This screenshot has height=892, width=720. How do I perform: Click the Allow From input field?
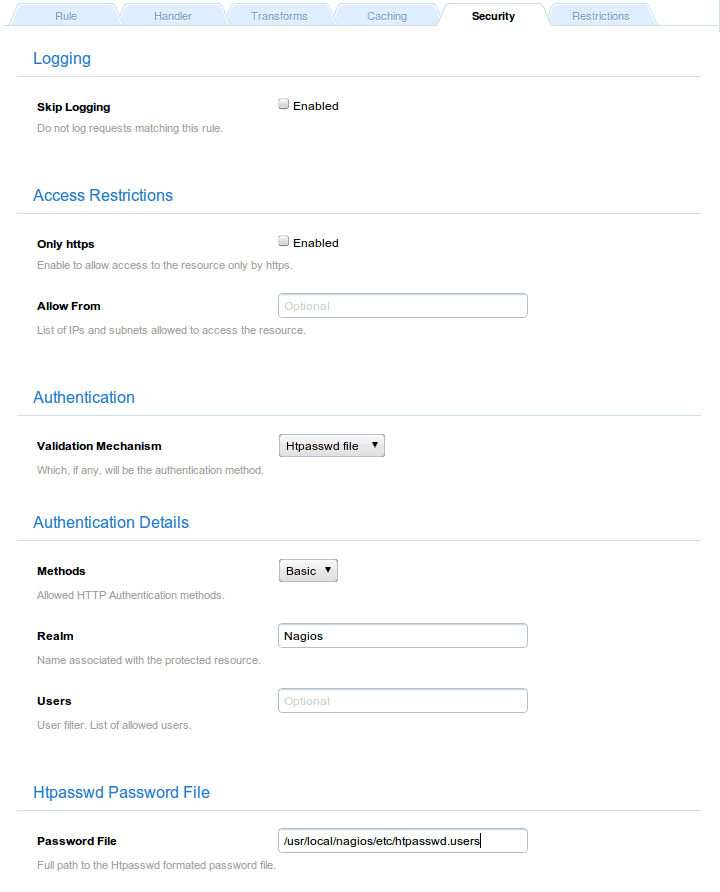click(x=402, y=306)
